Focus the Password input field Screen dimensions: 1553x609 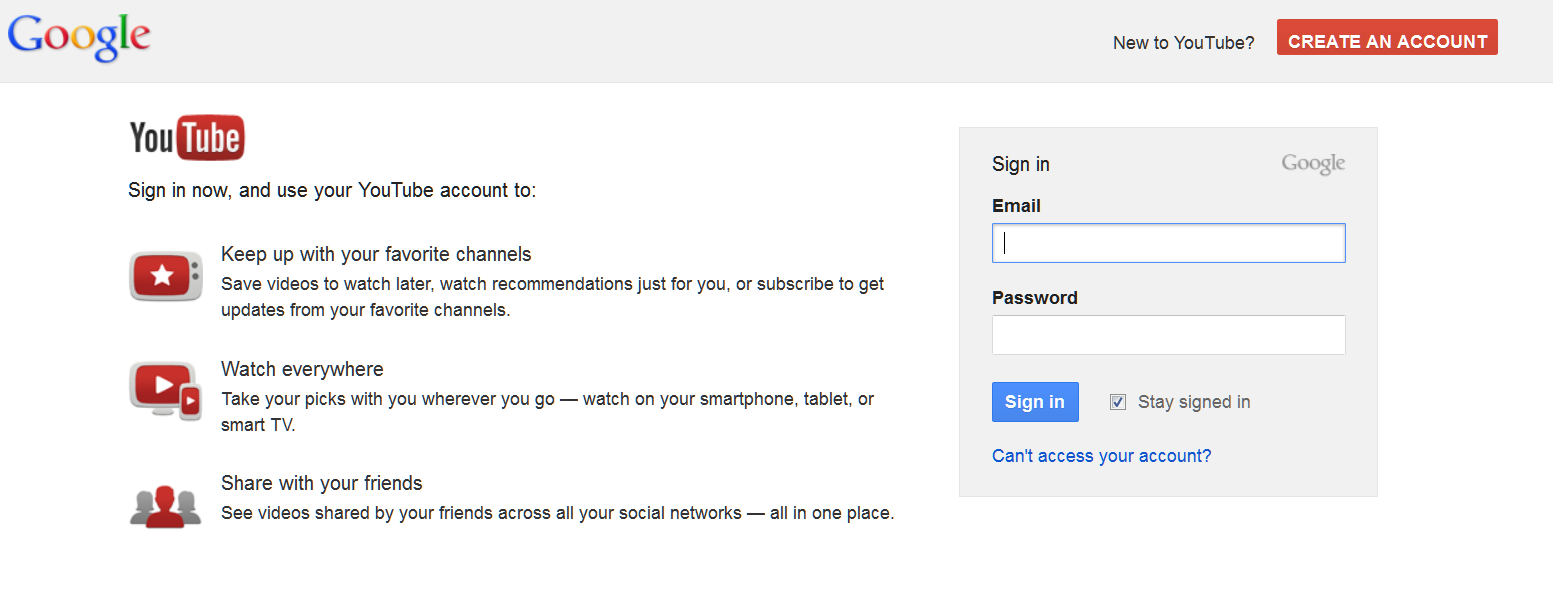(x=1168, y=335)
